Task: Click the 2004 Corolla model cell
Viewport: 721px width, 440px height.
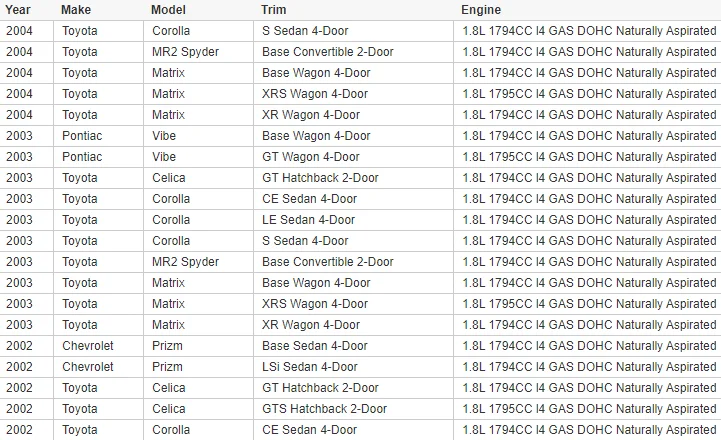Action: 171,31
